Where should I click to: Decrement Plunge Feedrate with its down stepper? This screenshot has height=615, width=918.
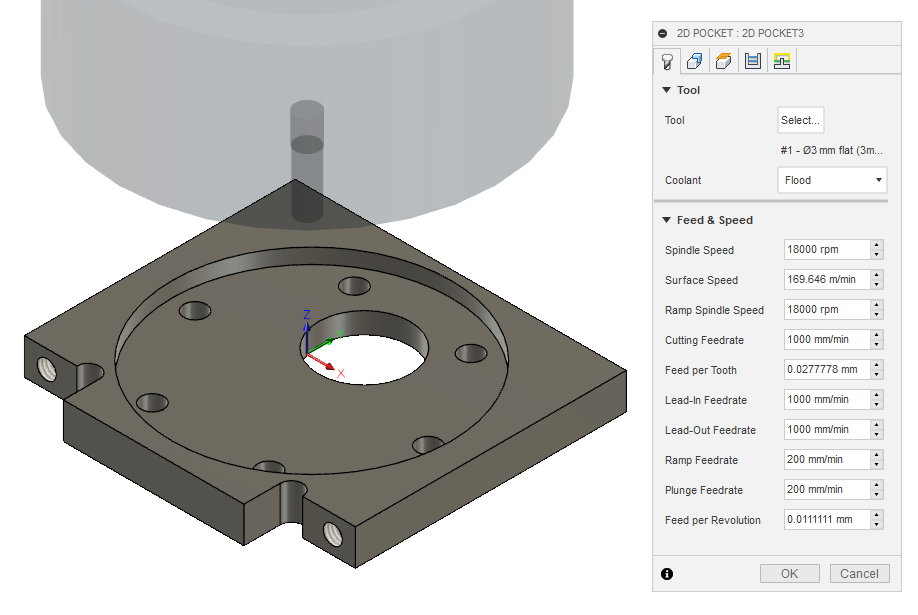[x=876, y=493]
